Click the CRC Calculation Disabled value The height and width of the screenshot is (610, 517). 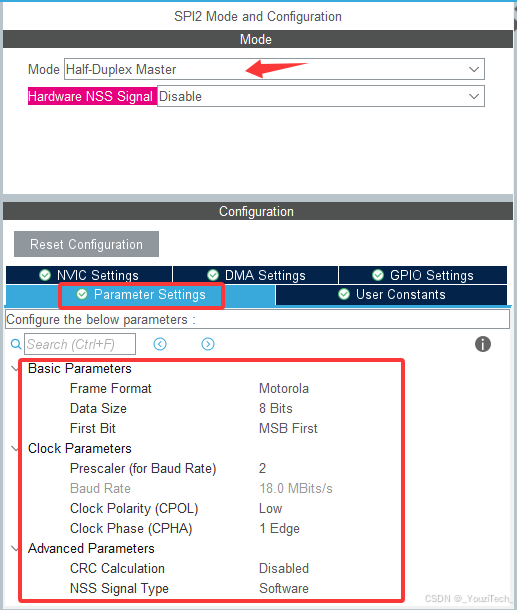284,568
